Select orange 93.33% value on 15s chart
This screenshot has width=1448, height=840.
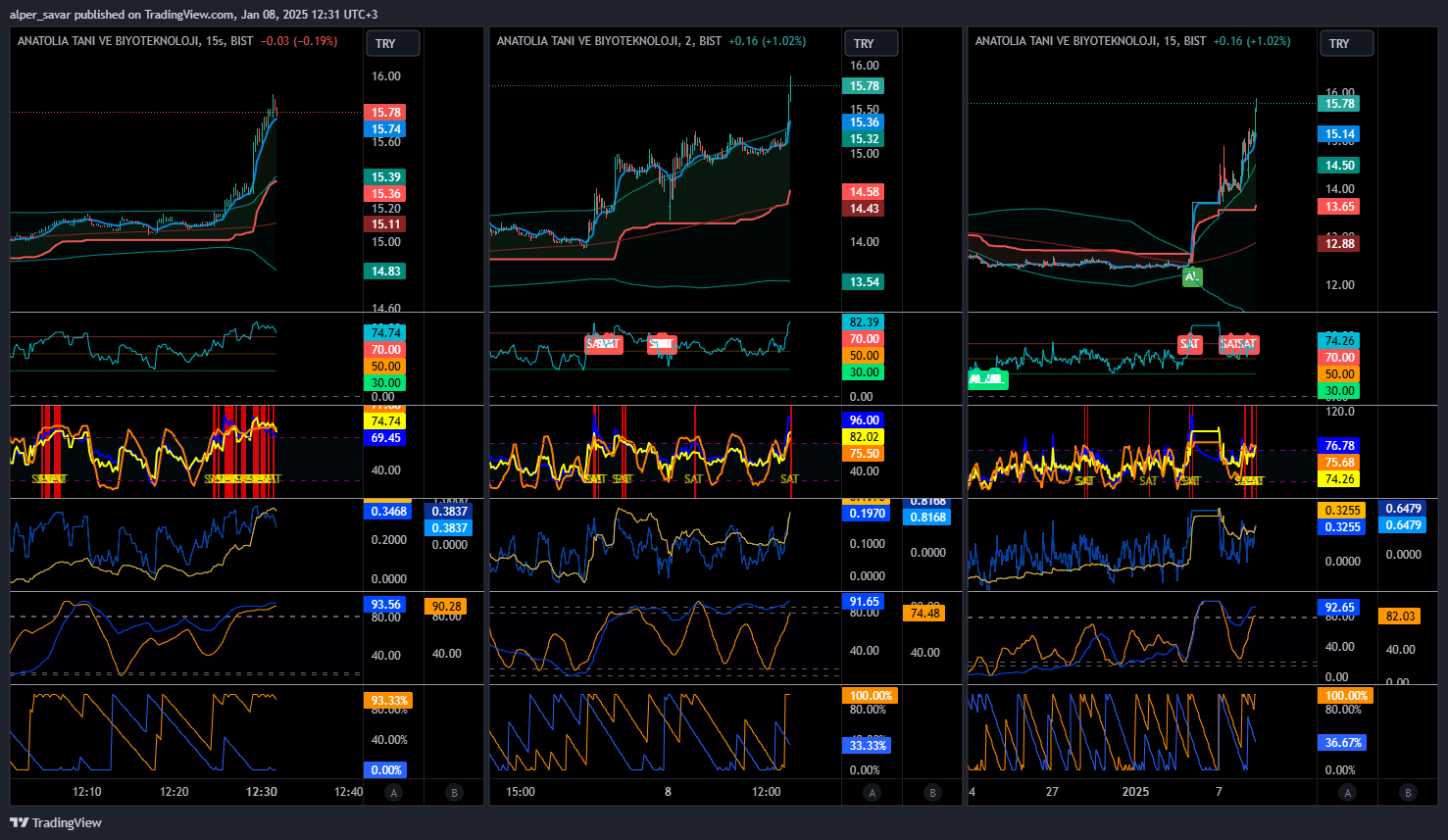point(389,701)
